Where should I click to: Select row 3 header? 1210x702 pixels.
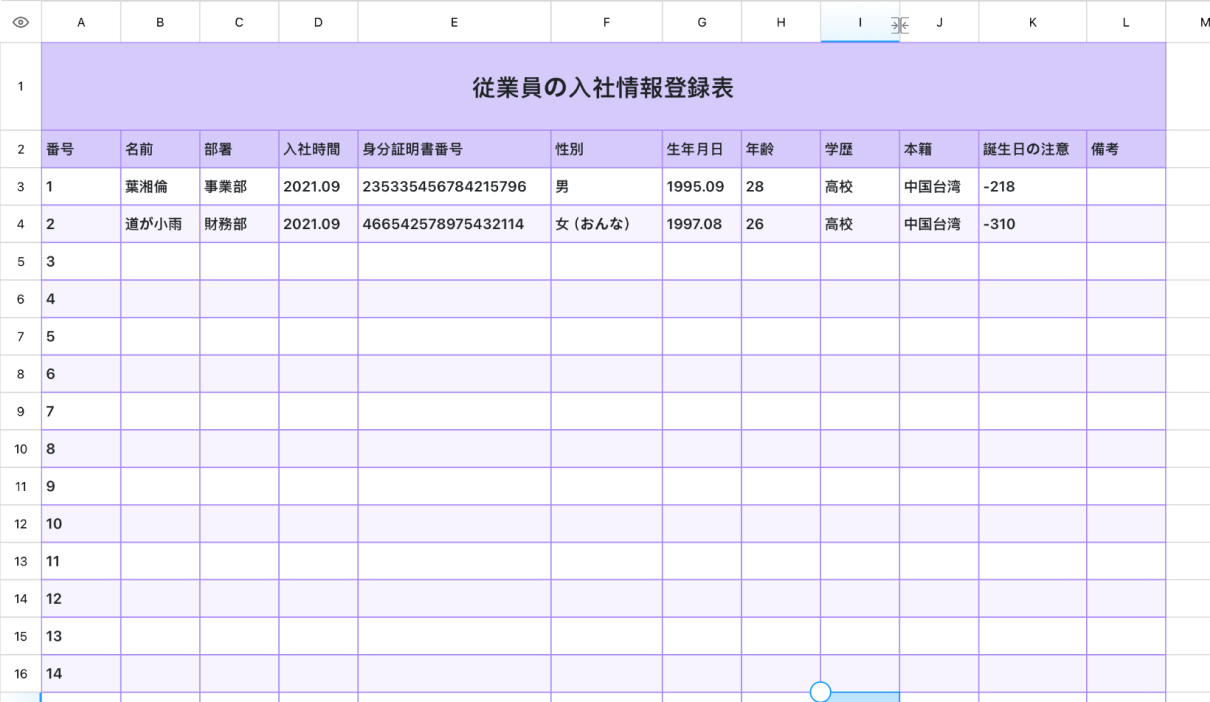click(20, 187)
